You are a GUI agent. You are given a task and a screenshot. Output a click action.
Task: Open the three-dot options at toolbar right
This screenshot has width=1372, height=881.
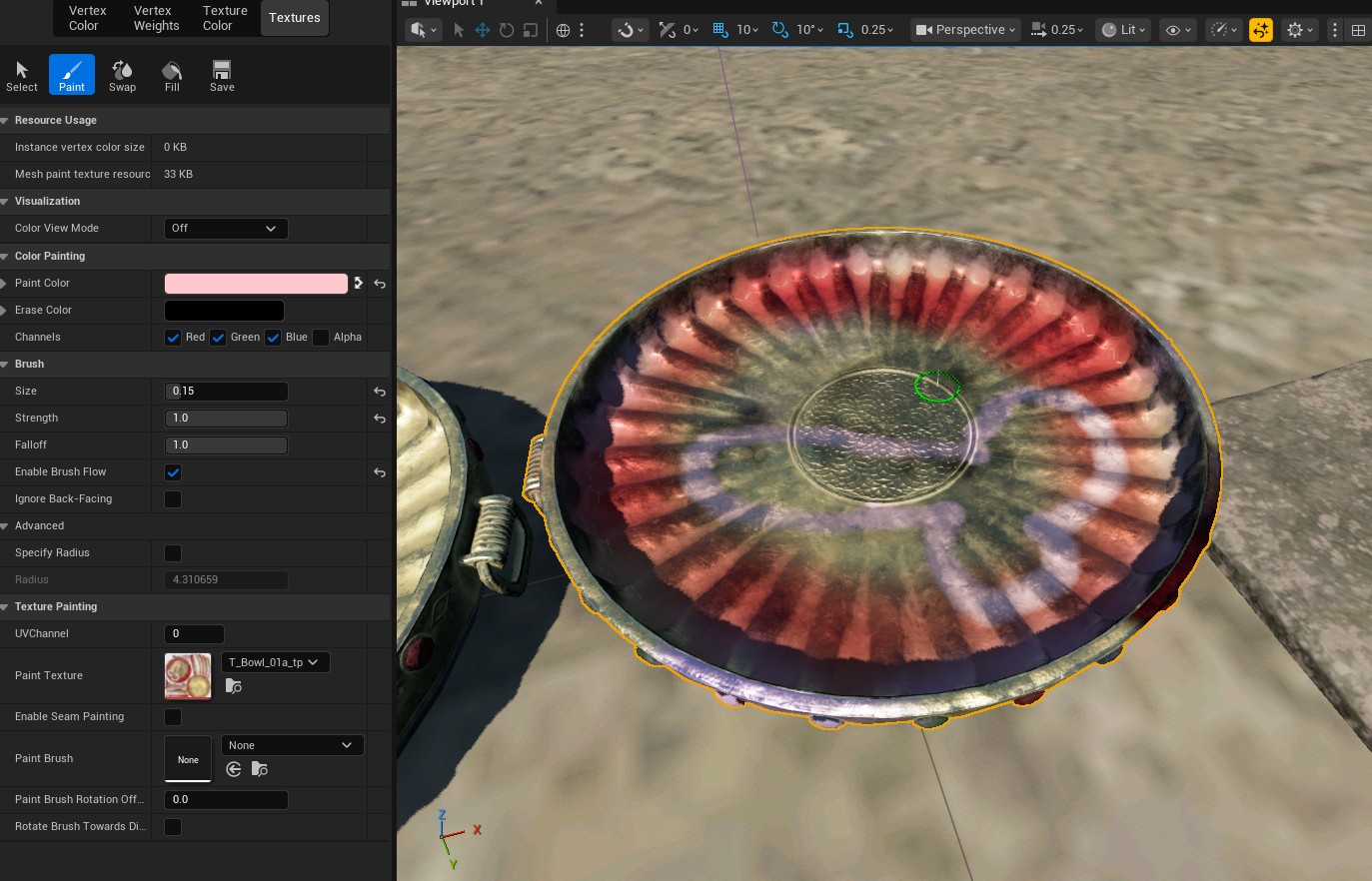[1334, 30]
